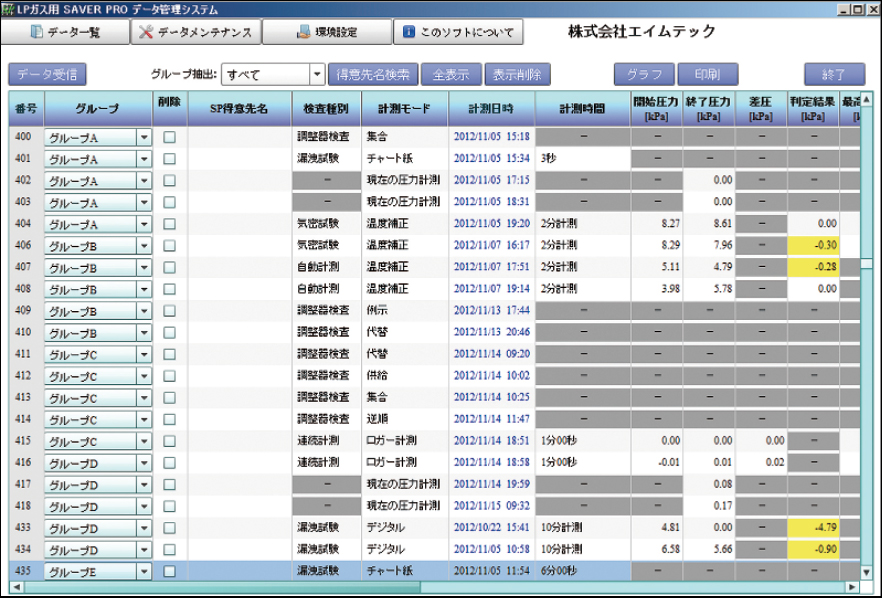The image size is (882, 598).
Task: Open the group dropdown for row 416
Action: [x=144, y=463]
